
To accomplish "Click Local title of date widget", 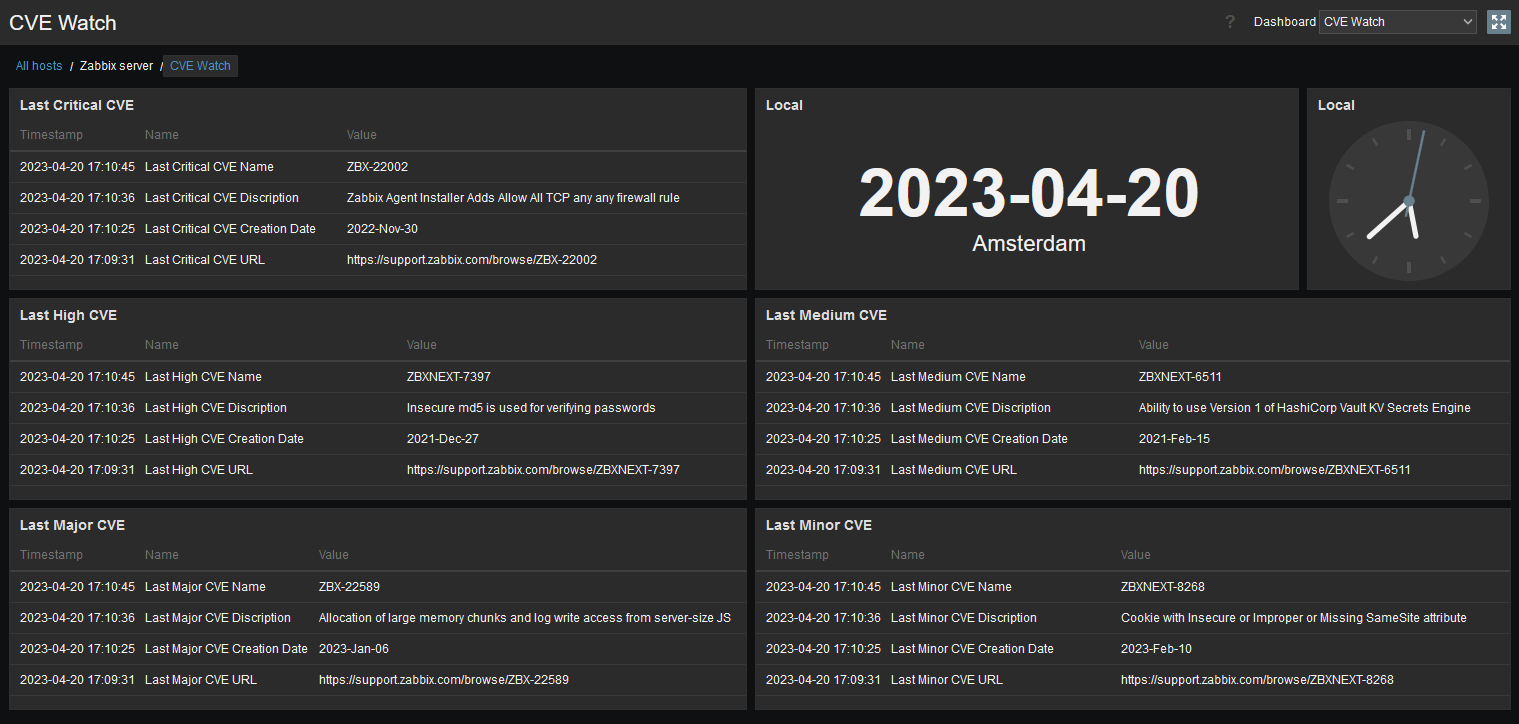I will [784, 105].
